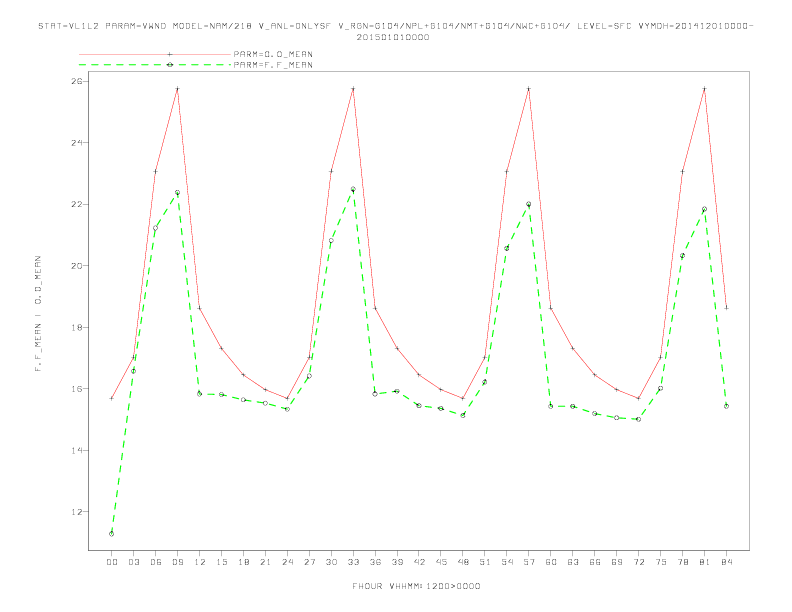Click y-axis tick label 26
792x612 pixels.
click(x=76, y=81)
